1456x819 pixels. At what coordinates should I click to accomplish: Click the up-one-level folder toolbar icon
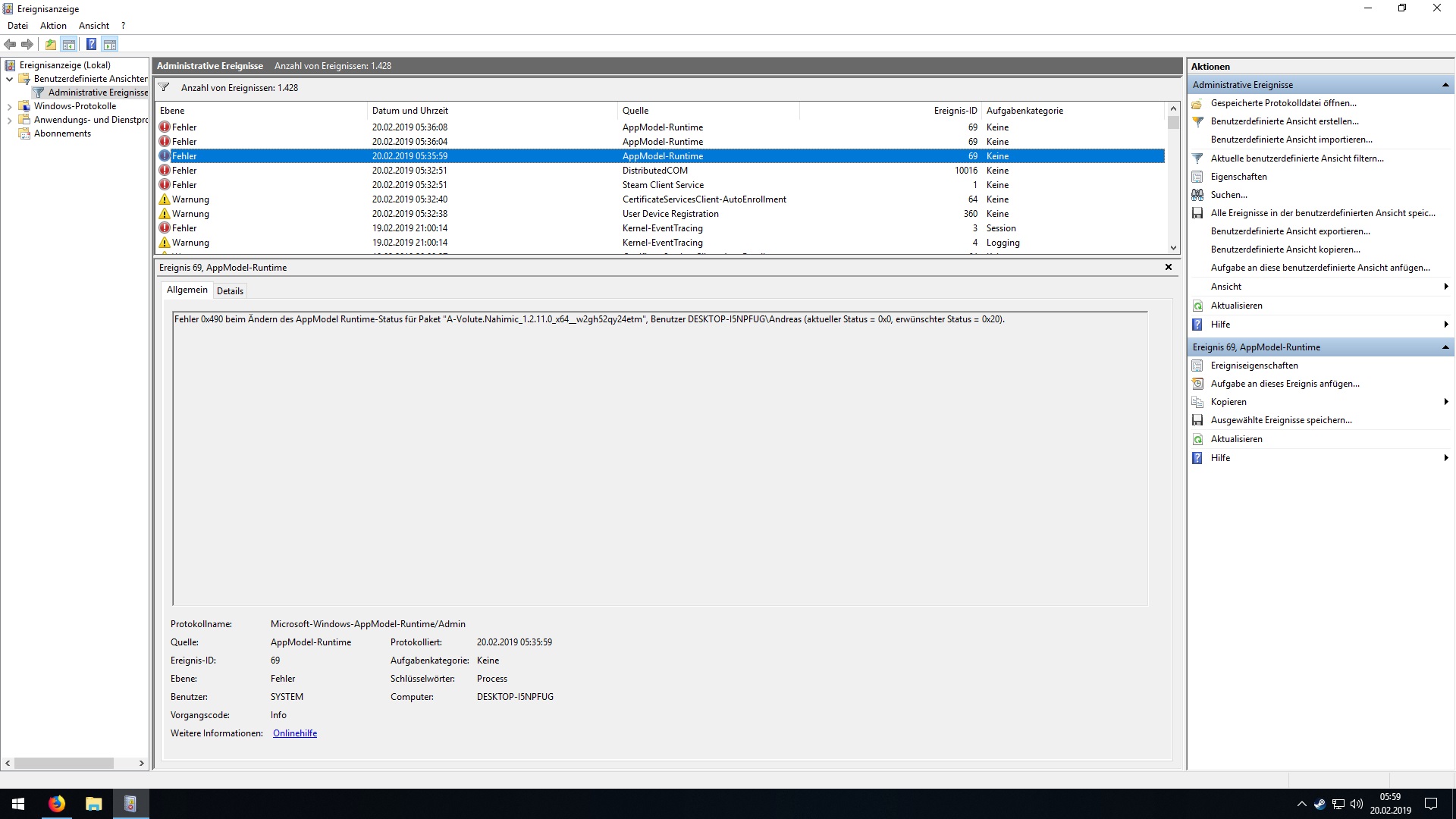50,44
